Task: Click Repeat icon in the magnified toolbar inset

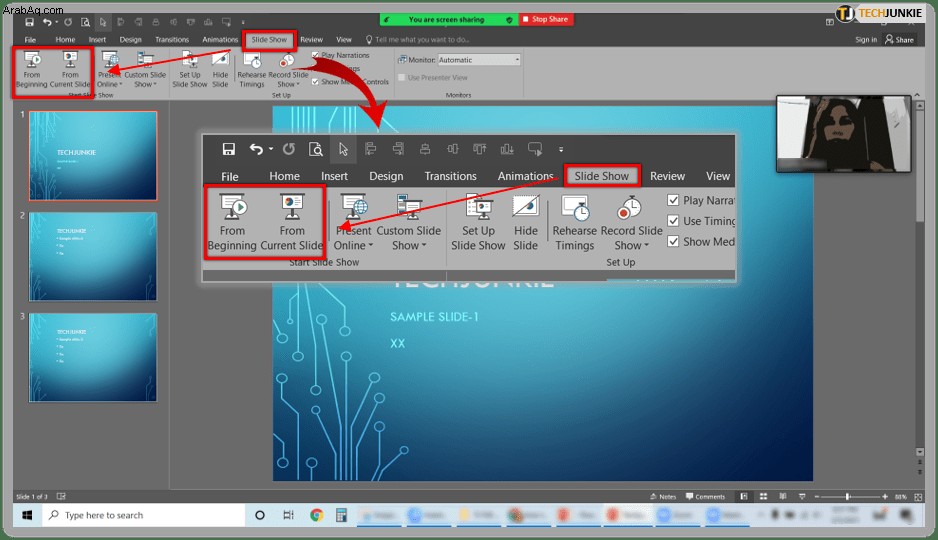Action: tap(289, 149)
